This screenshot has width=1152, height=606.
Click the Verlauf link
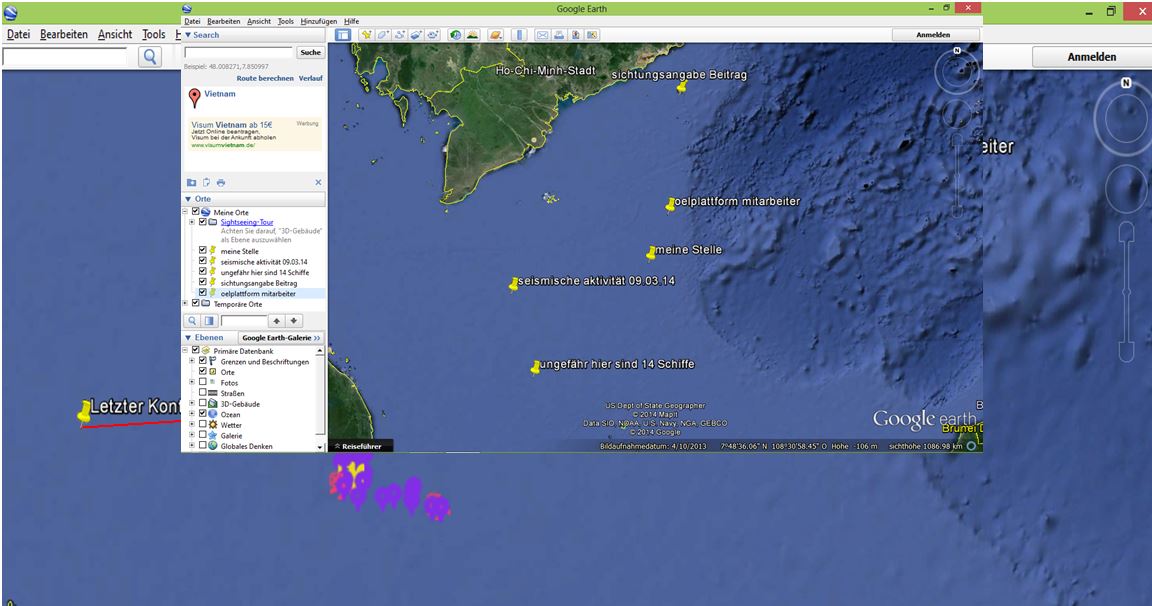coord(310,78)
